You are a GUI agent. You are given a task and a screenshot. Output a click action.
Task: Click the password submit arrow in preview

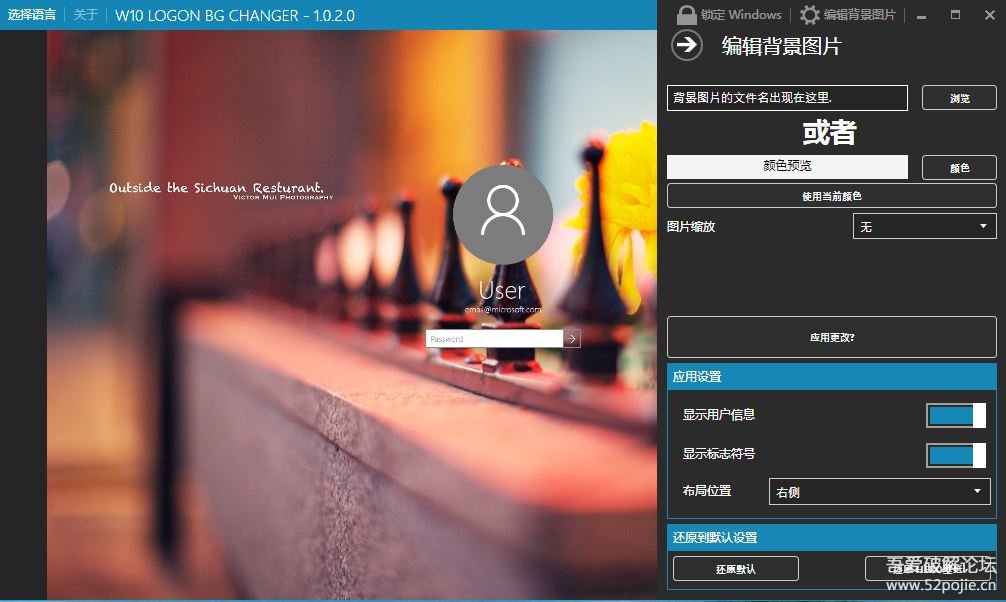click(x=572, y=338)
